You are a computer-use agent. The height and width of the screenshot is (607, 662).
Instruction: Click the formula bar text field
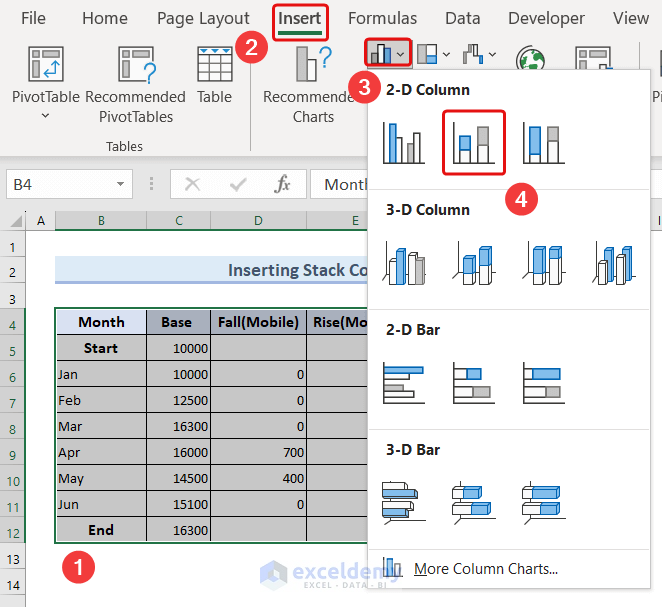click(340, 184)
